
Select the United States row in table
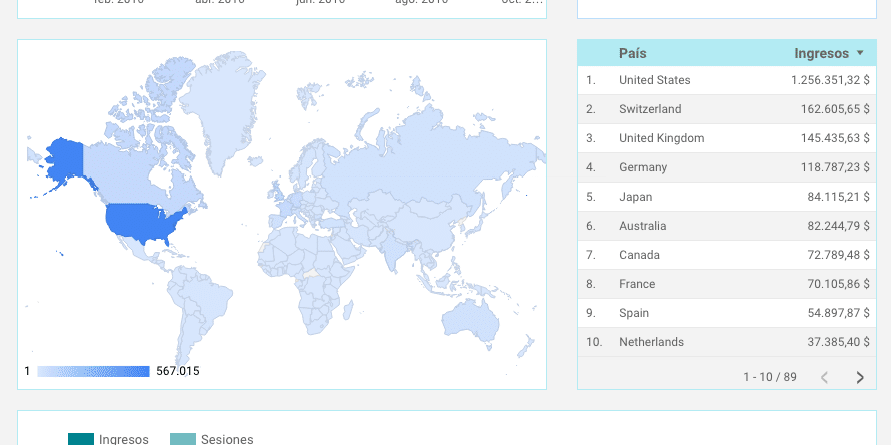click(727, 80)
